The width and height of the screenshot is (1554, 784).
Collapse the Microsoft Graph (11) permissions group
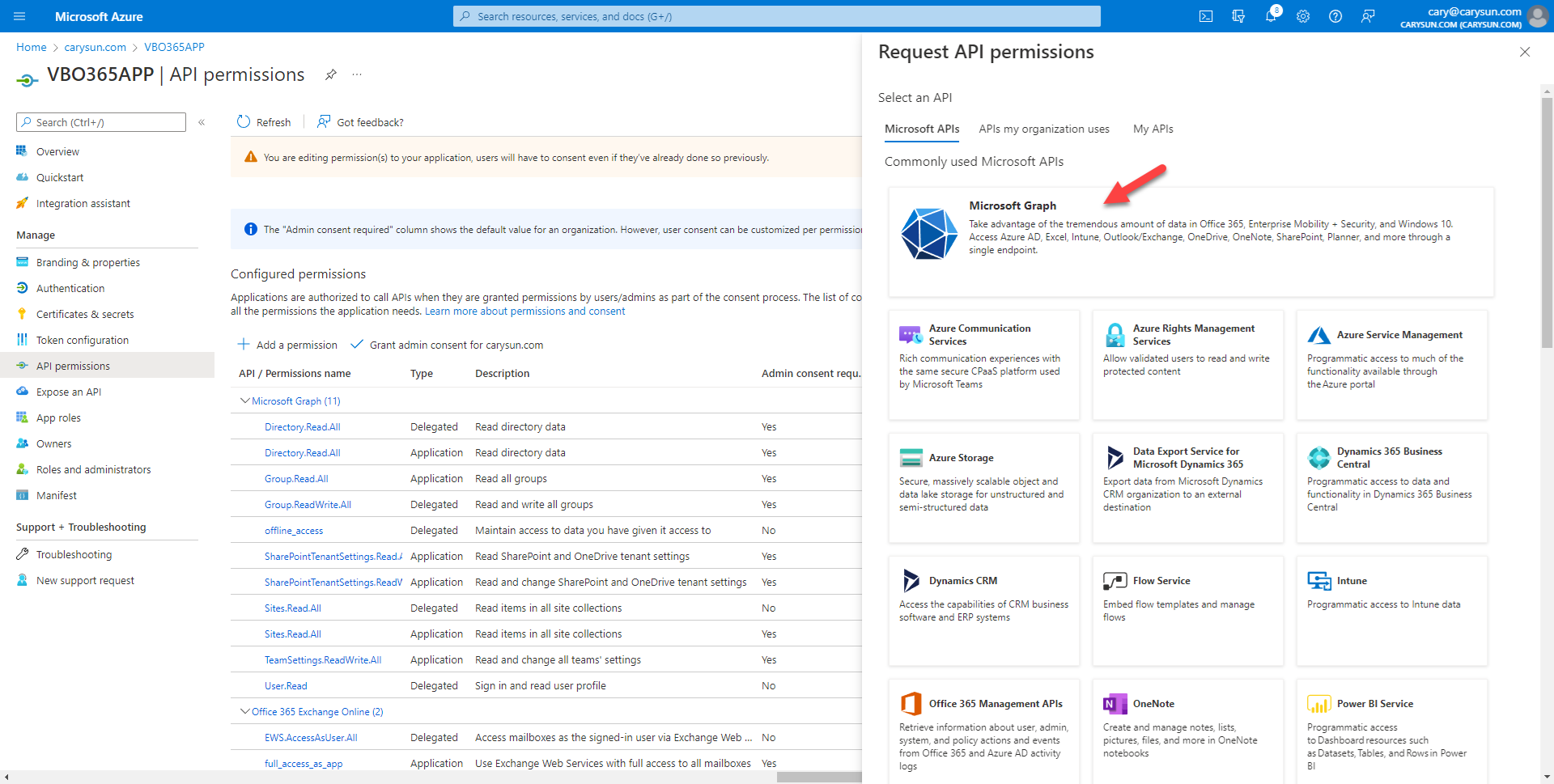(x=244, y=400)
